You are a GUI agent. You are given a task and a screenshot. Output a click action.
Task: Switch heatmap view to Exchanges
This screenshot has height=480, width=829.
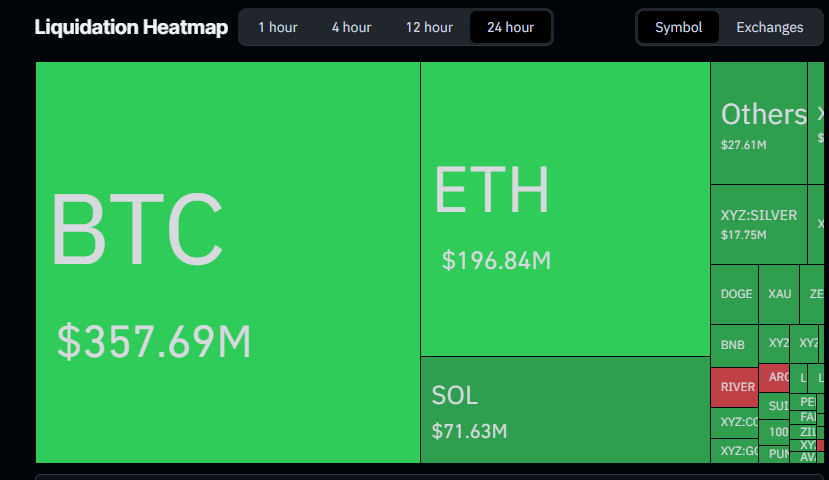click(x=769, y=27)
